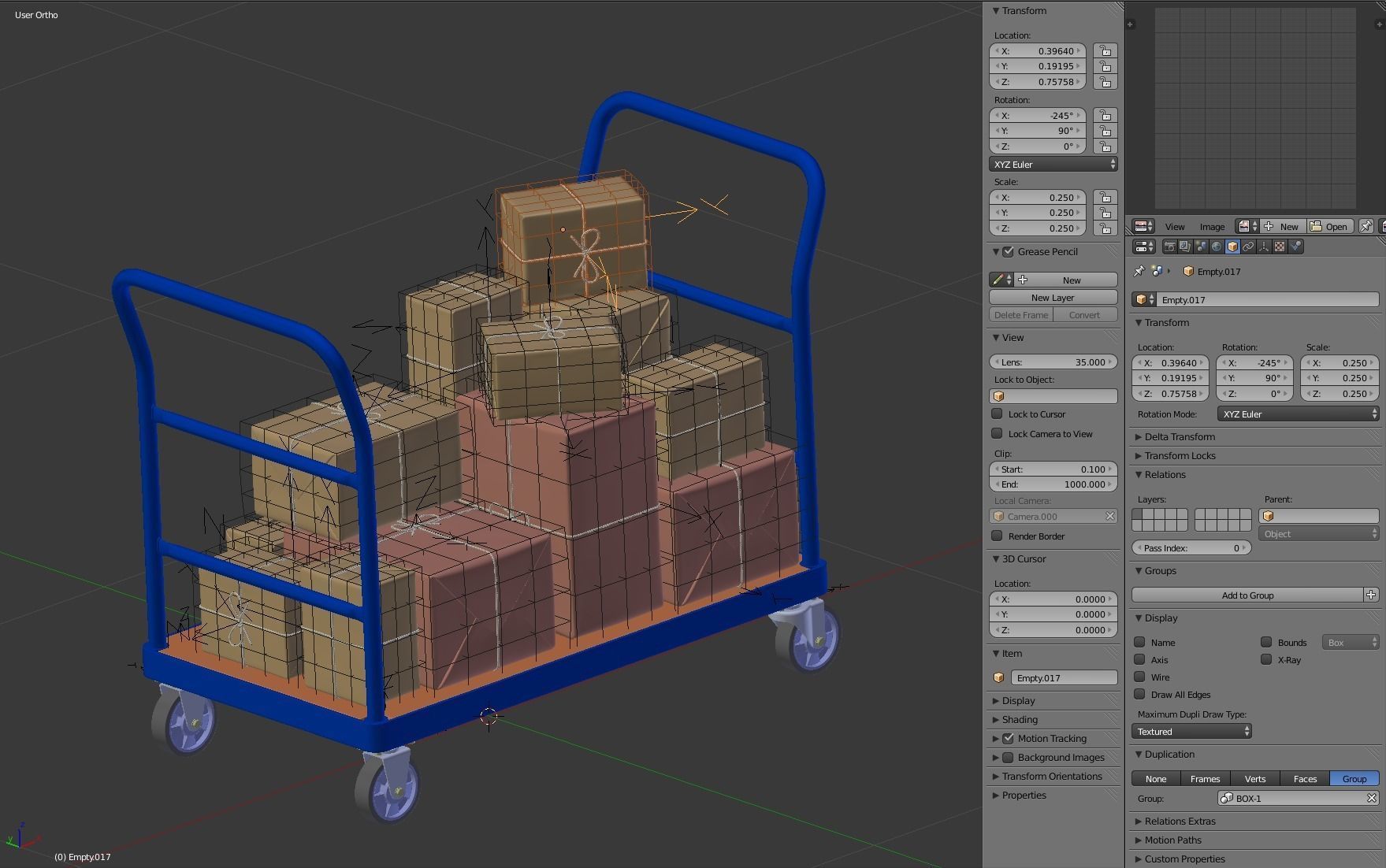
Task: Expand the Shading panel in N-panel
Action: pyautogui.click(x=1018, y=719)
